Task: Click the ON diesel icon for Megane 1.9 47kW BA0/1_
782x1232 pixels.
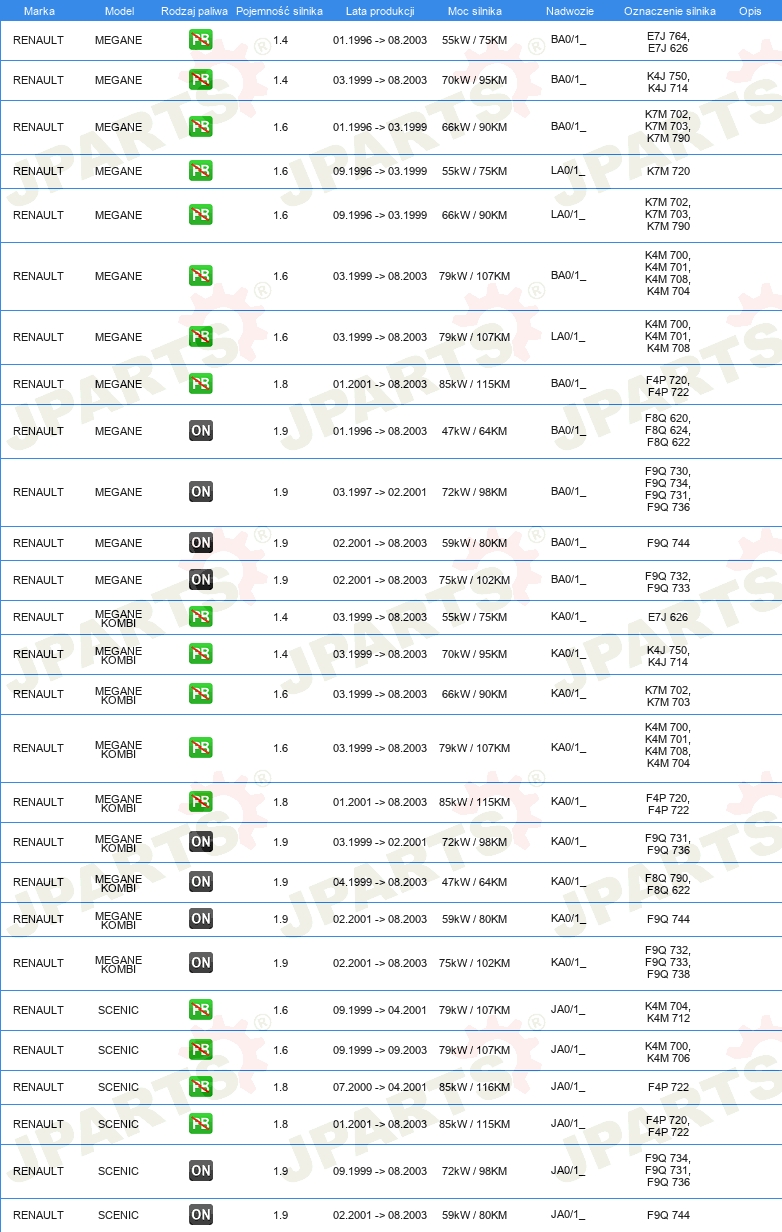Action: [201, 431]
